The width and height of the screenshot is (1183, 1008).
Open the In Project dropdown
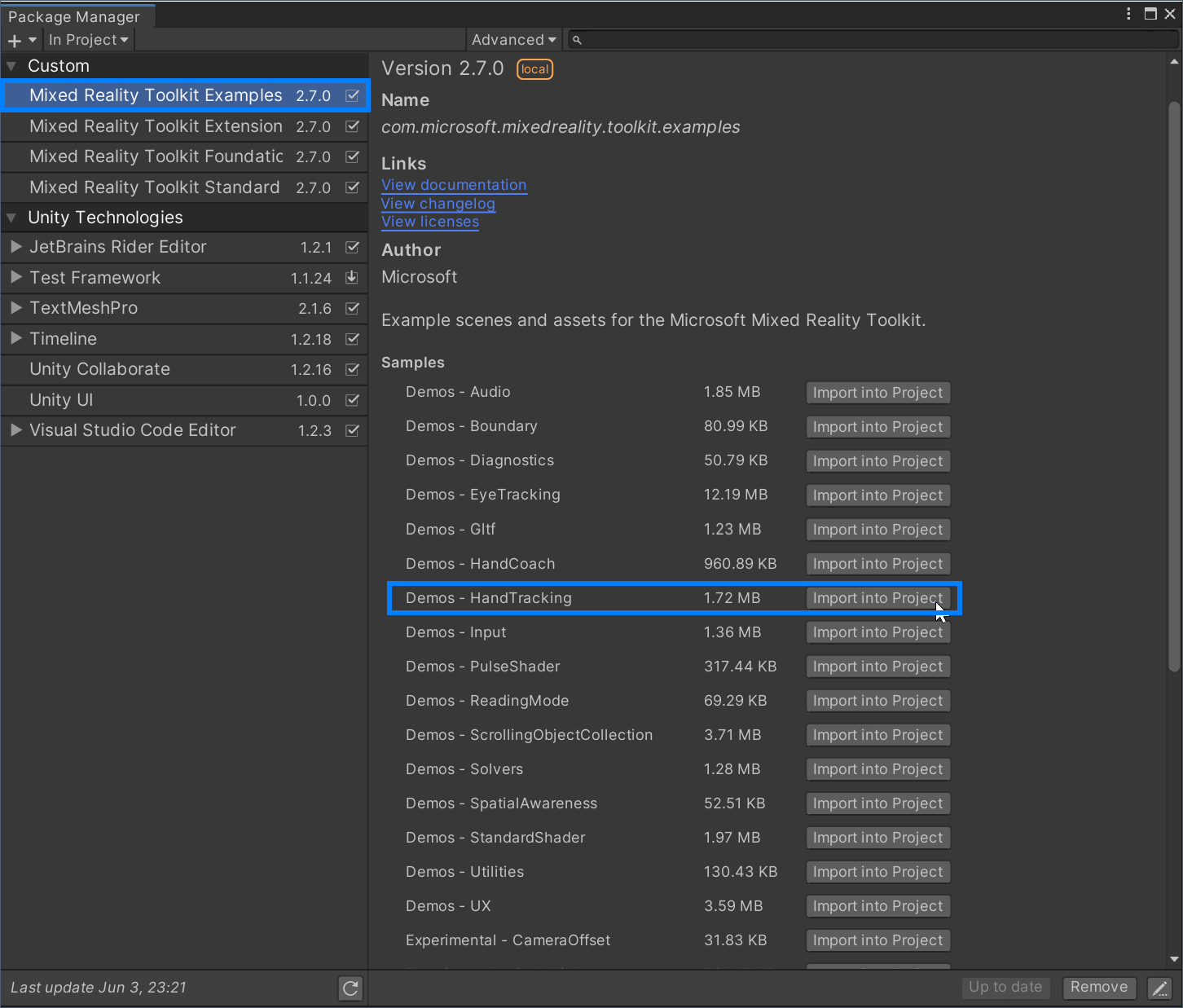click(x=88, y=39)
